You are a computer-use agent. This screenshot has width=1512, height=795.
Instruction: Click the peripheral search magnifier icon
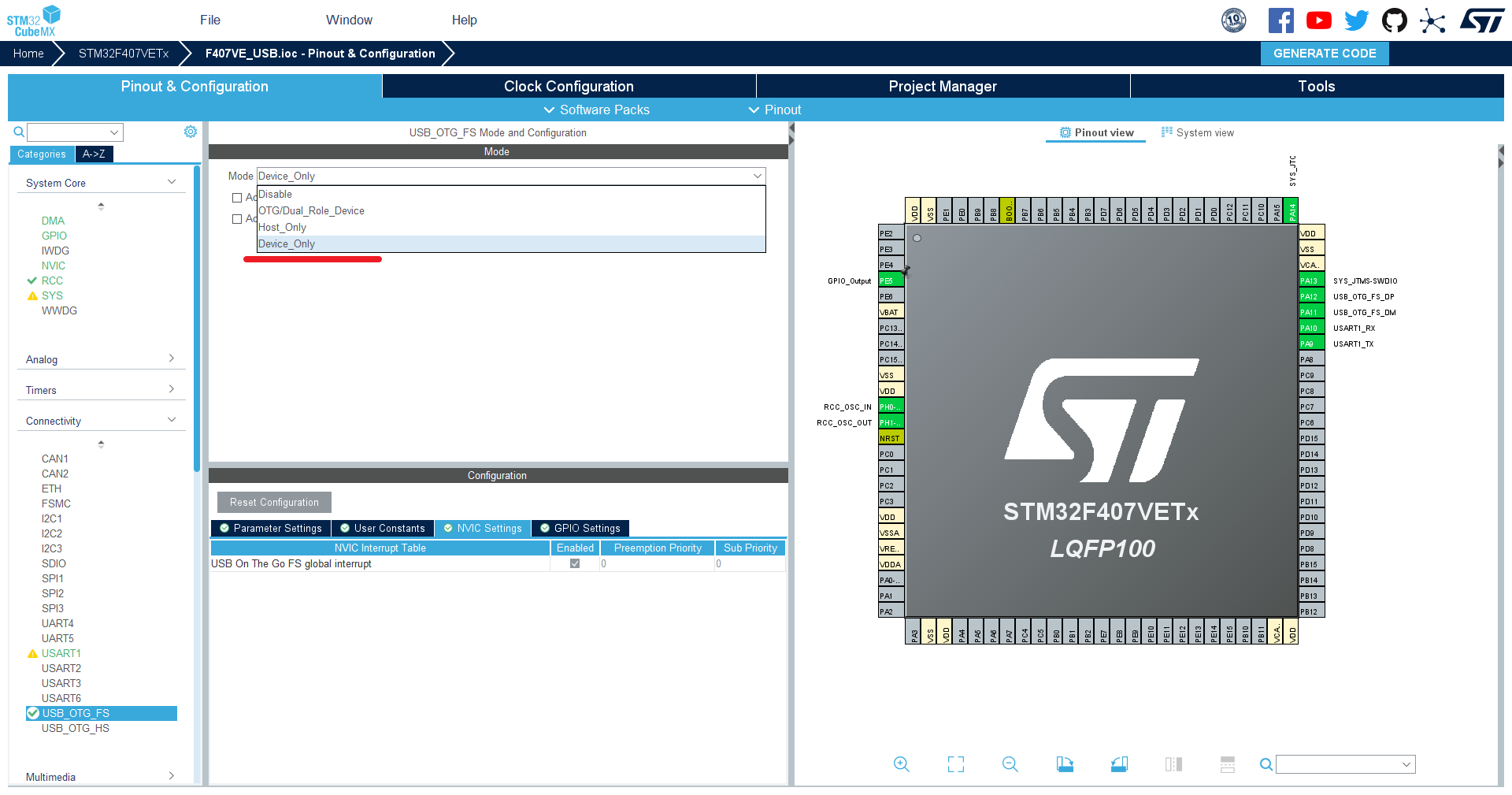(19, 132)
